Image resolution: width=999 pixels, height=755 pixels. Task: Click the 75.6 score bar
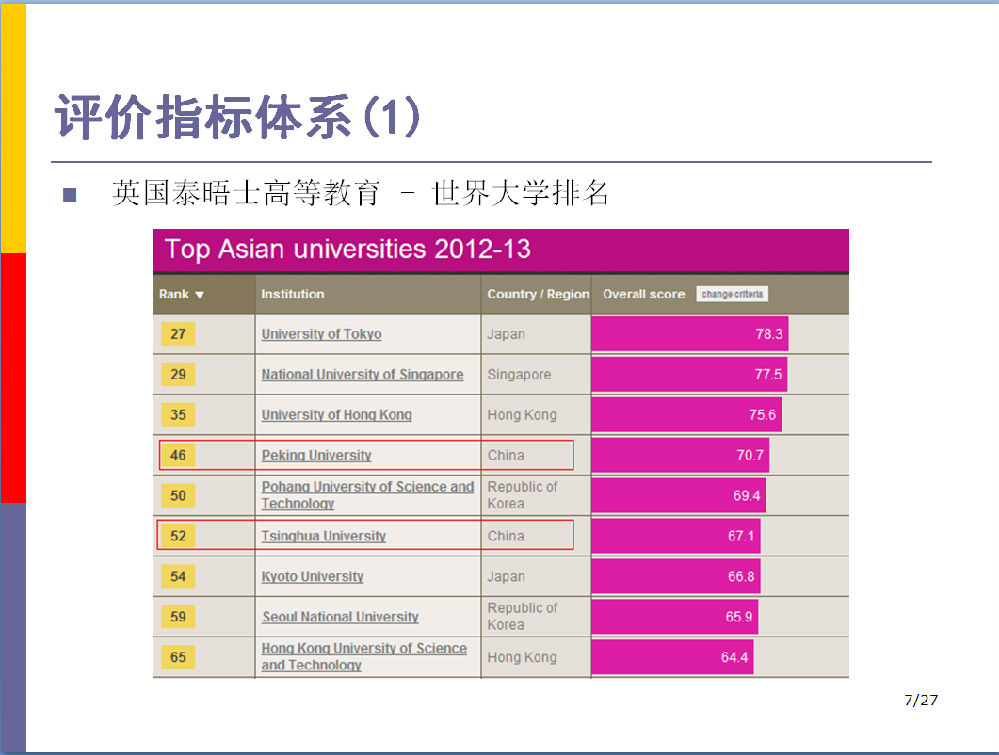[686, 415]
